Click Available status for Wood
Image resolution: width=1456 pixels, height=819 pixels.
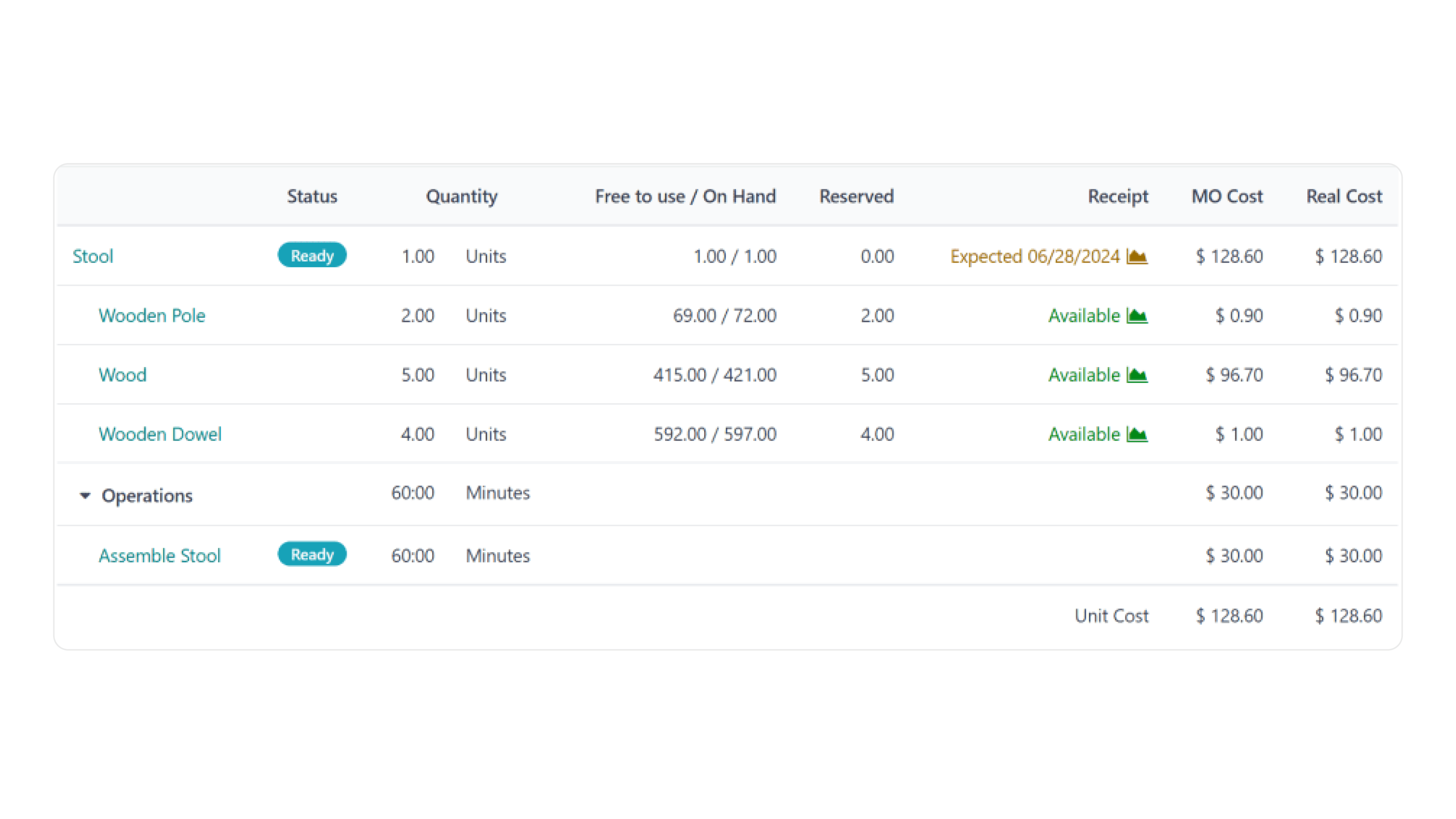pyautogui.click(x=1084, y=375)
